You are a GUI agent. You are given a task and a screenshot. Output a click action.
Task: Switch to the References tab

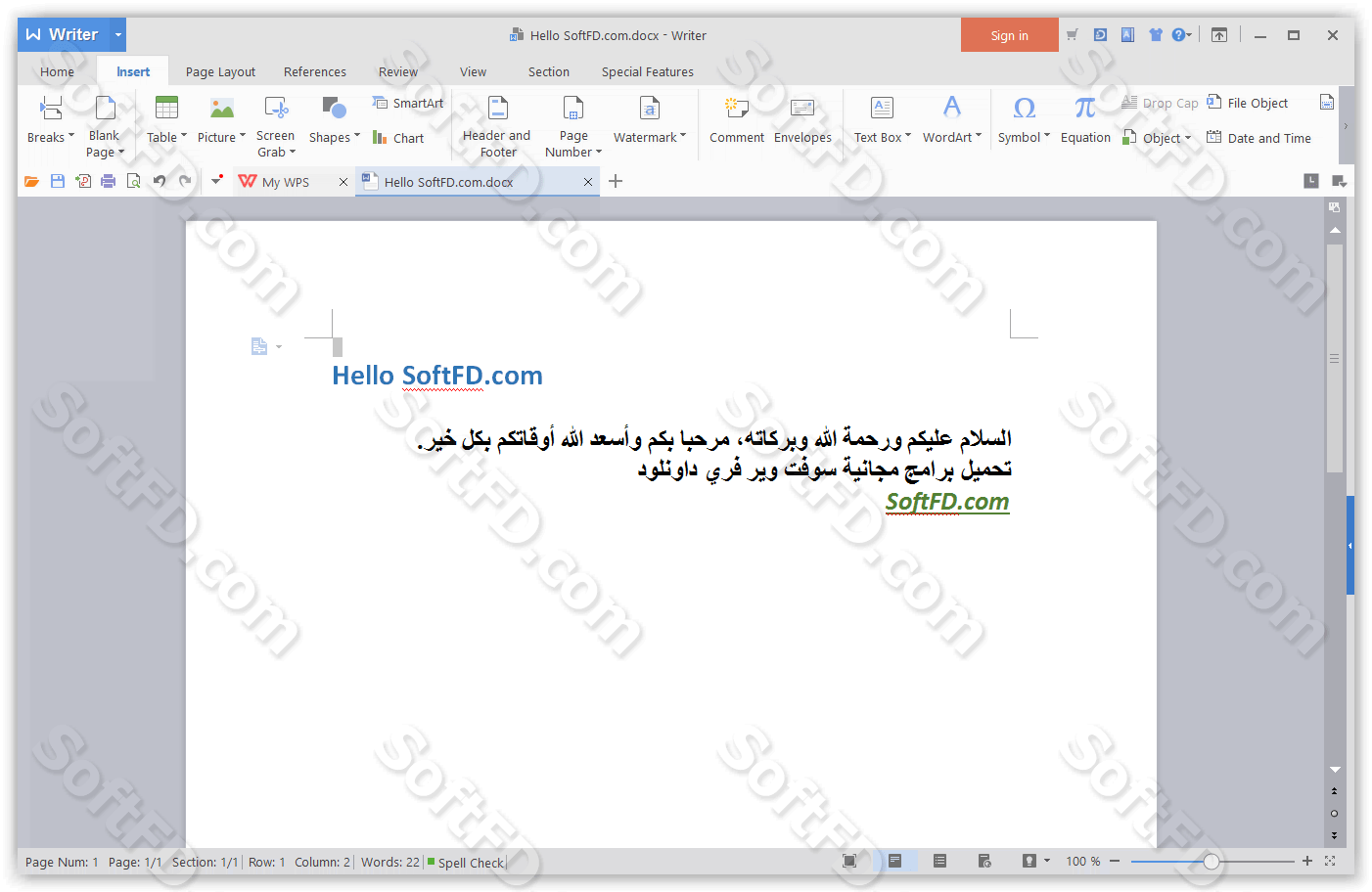(315, 71)
